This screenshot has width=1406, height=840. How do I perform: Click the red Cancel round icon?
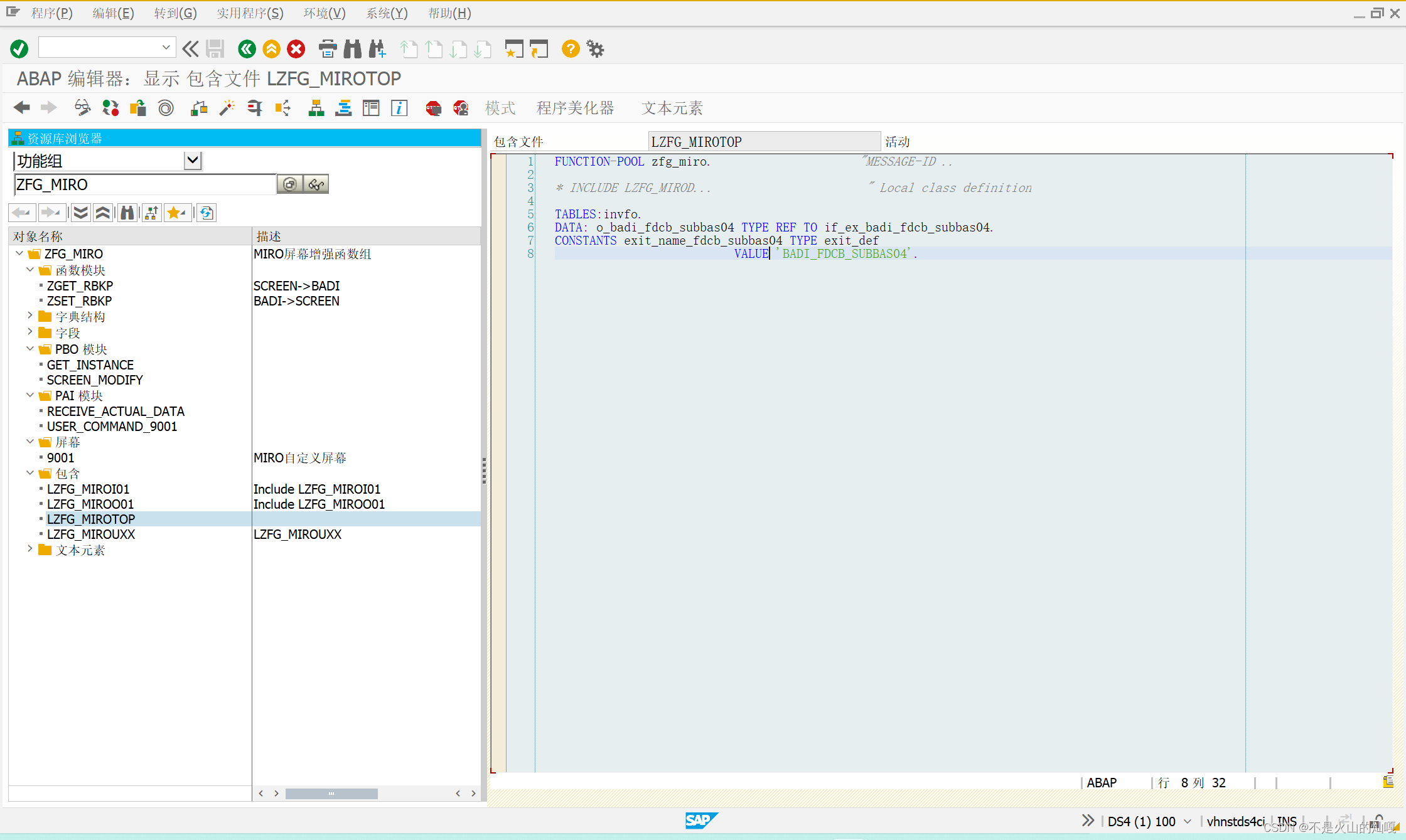pos(296,48)
